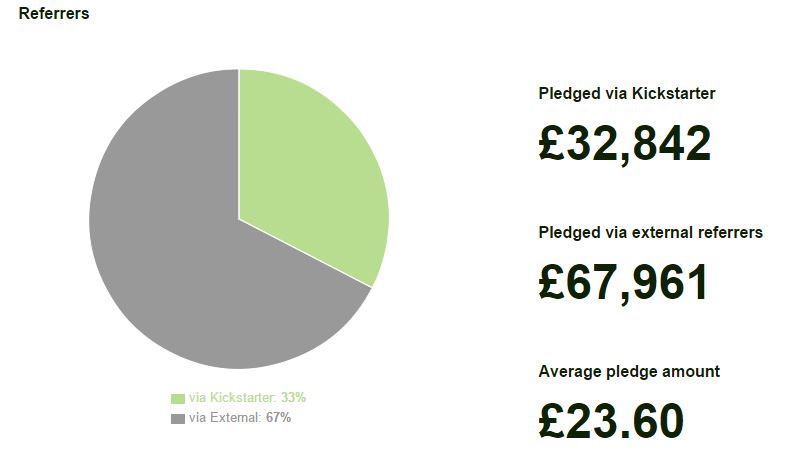Select the gray External legend swatch
The width and height of the screenshot is (785, 470).
click(178, 418)
